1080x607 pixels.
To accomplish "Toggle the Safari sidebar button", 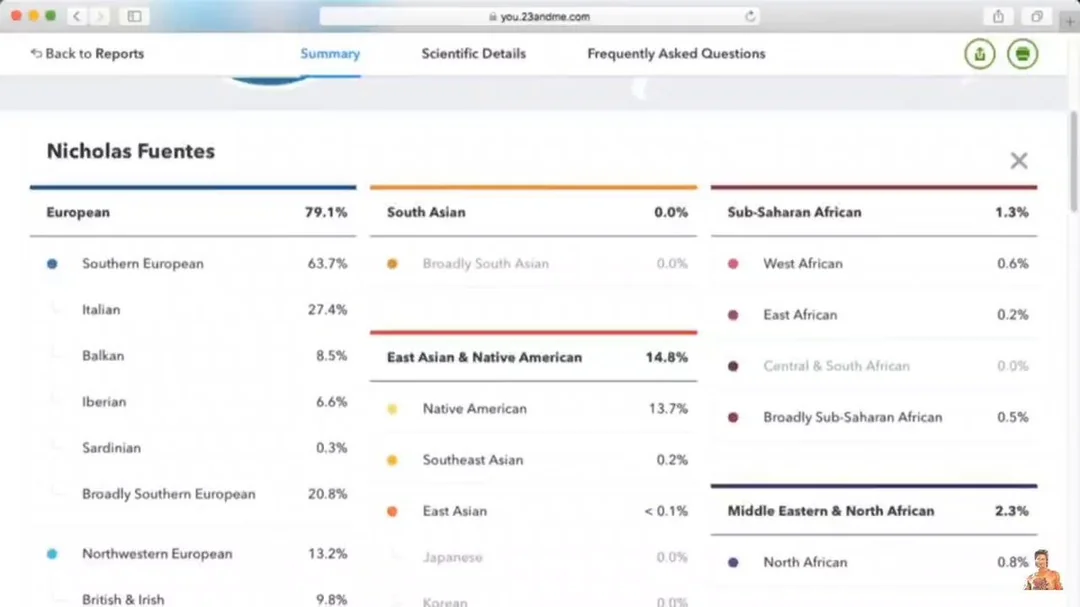I will click(x=134, y=16).
